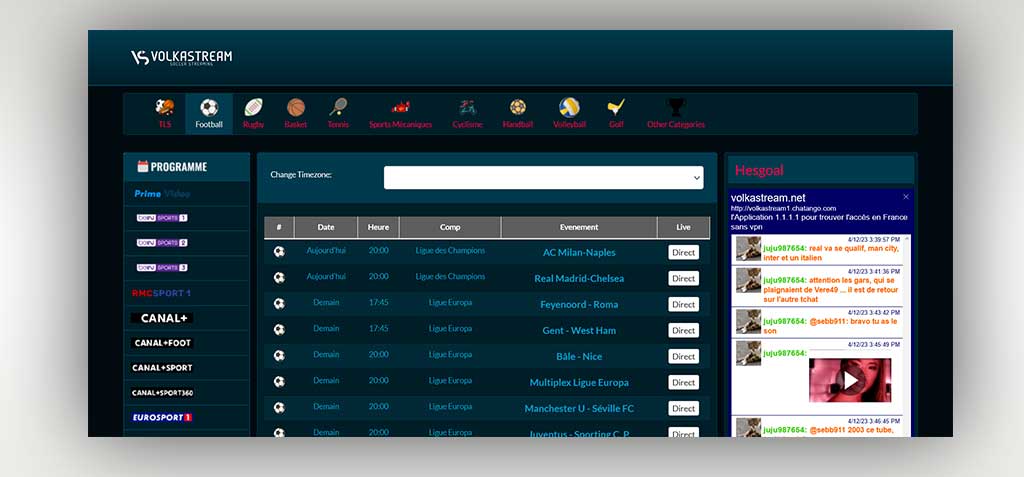Click Direct for Bâle - Nice
1024x477 pixels.
[x=683, y=357]
